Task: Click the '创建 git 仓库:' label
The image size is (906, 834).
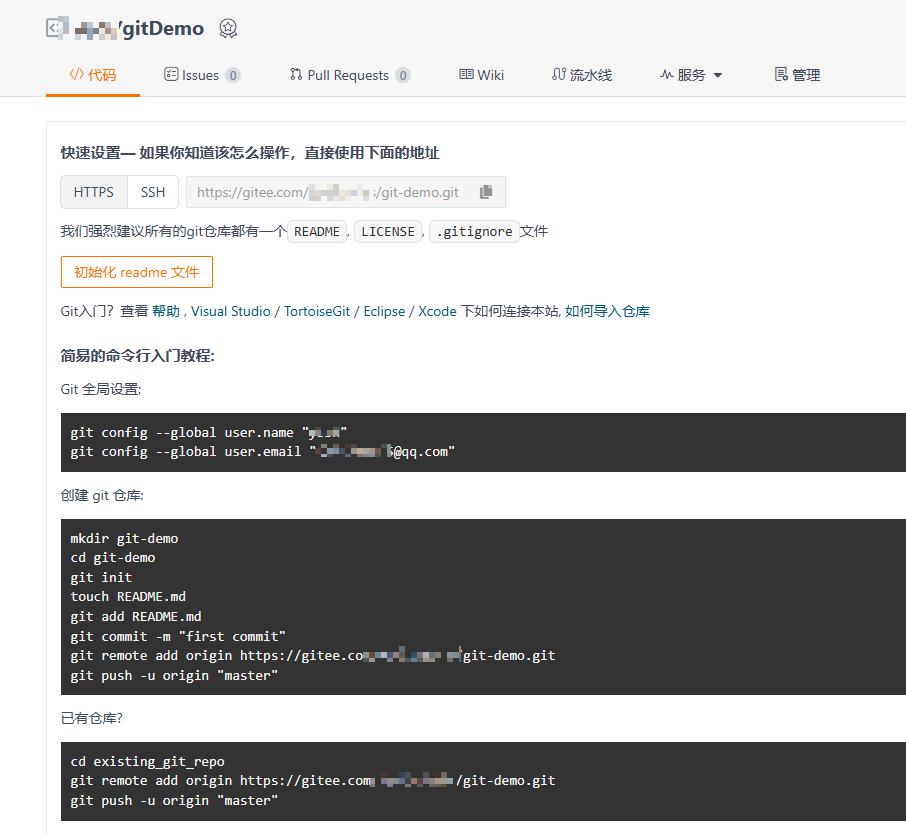Action: click(x=102, y=495)
